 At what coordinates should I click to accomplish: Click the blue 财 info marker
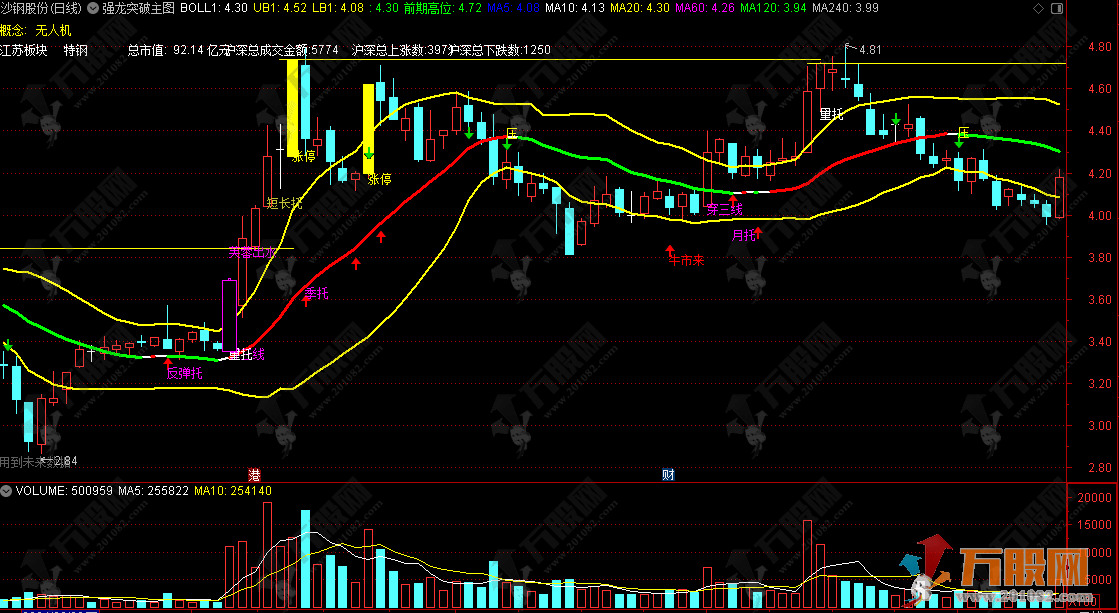coord(668,475)
